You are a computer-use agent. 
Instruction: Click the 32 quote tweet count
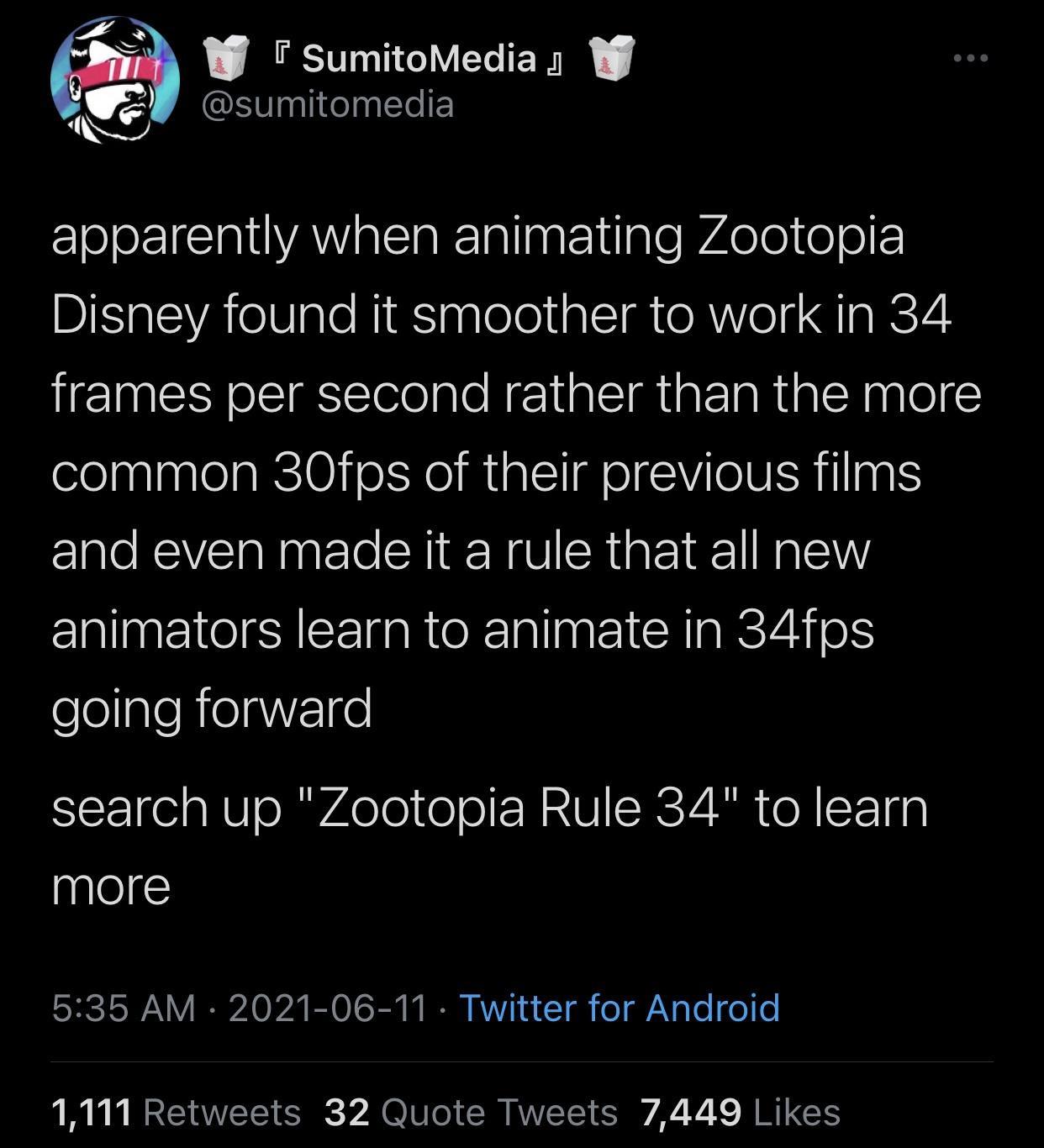[x=347, y=1112]
